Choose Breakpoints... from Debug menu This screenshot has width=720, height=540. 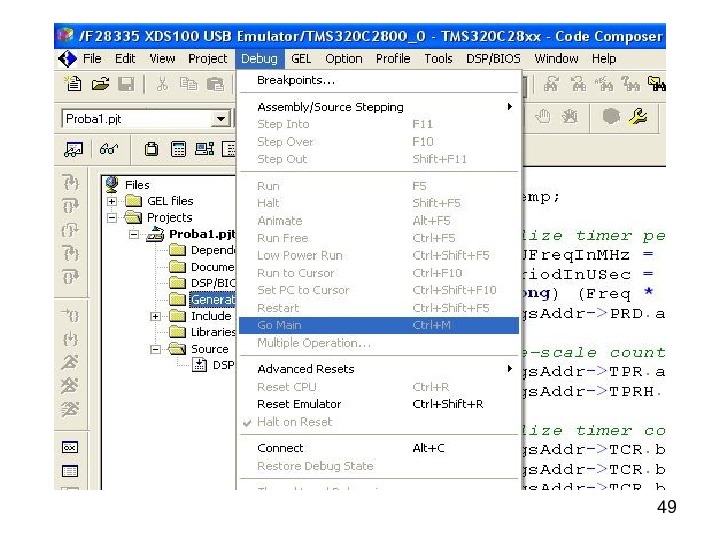point(379,80)
